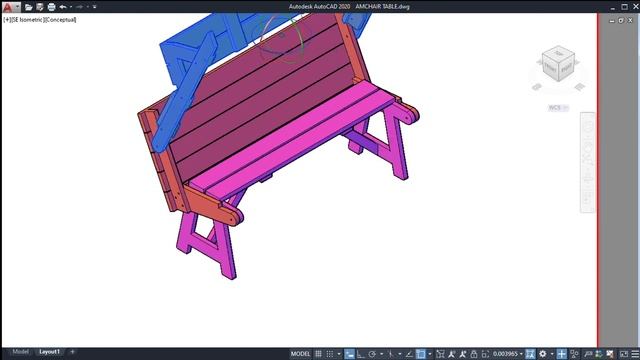Open the redo history dropdown arrow
Image resolution: width=640 pixels, height=360 pixels.
[87, 7]
